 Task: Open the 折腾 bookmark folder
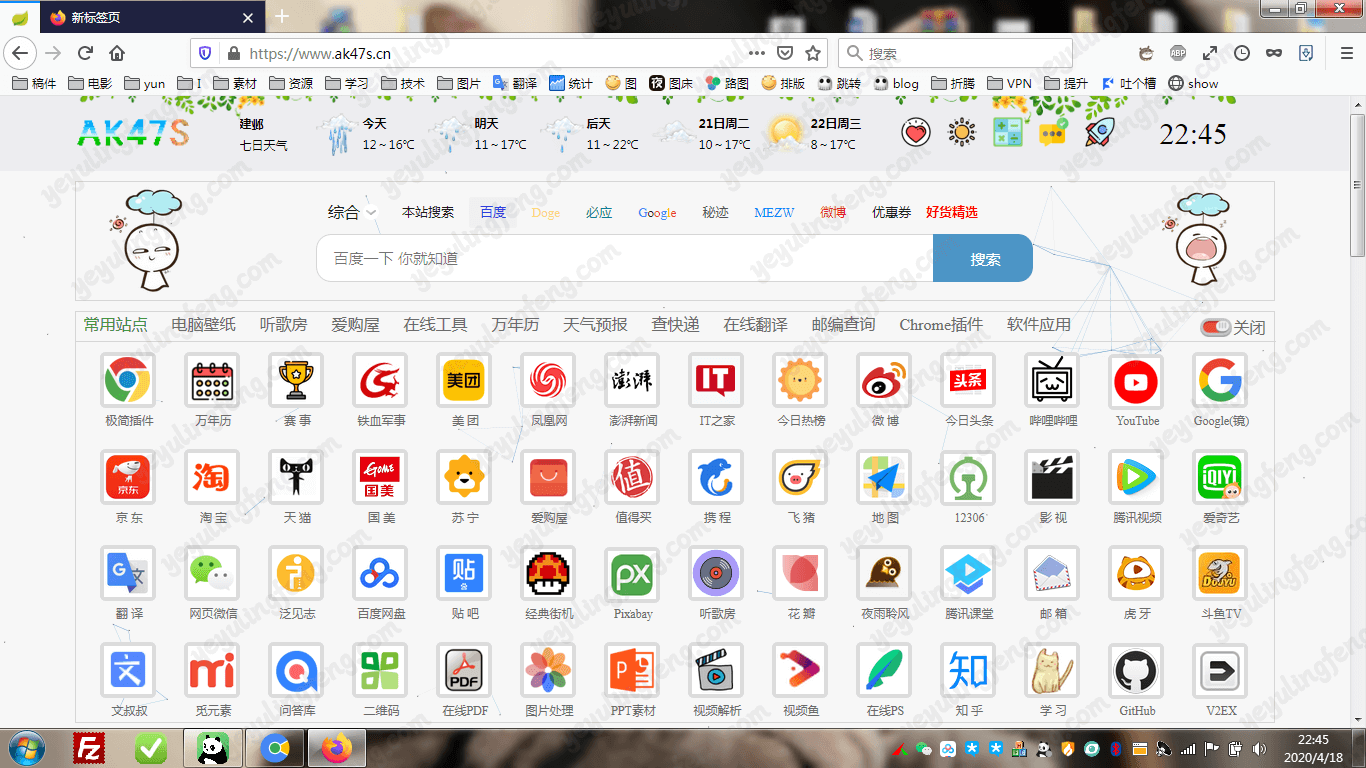point(953,83)
